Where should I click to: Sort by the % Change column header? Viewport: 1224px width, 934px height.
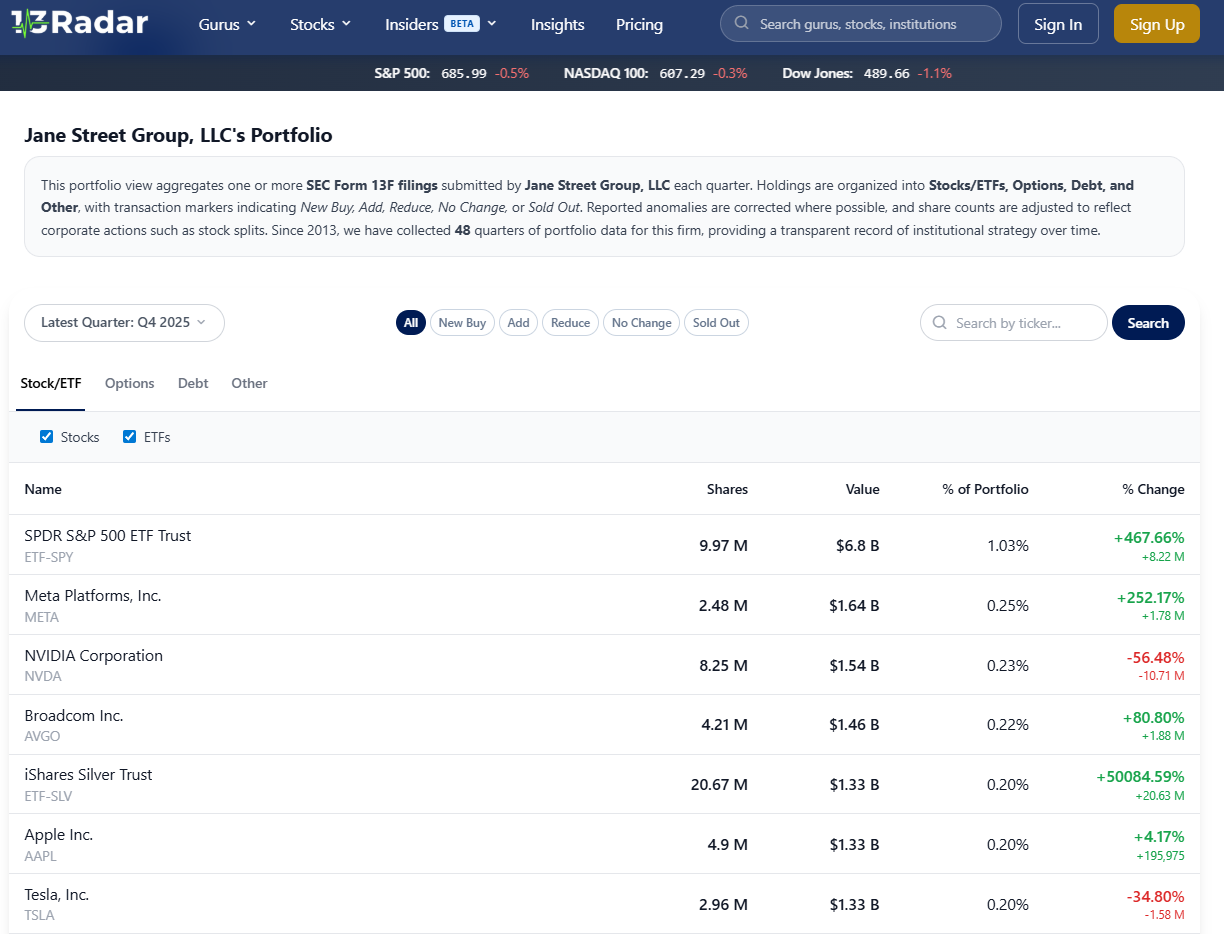(1153, 489)
